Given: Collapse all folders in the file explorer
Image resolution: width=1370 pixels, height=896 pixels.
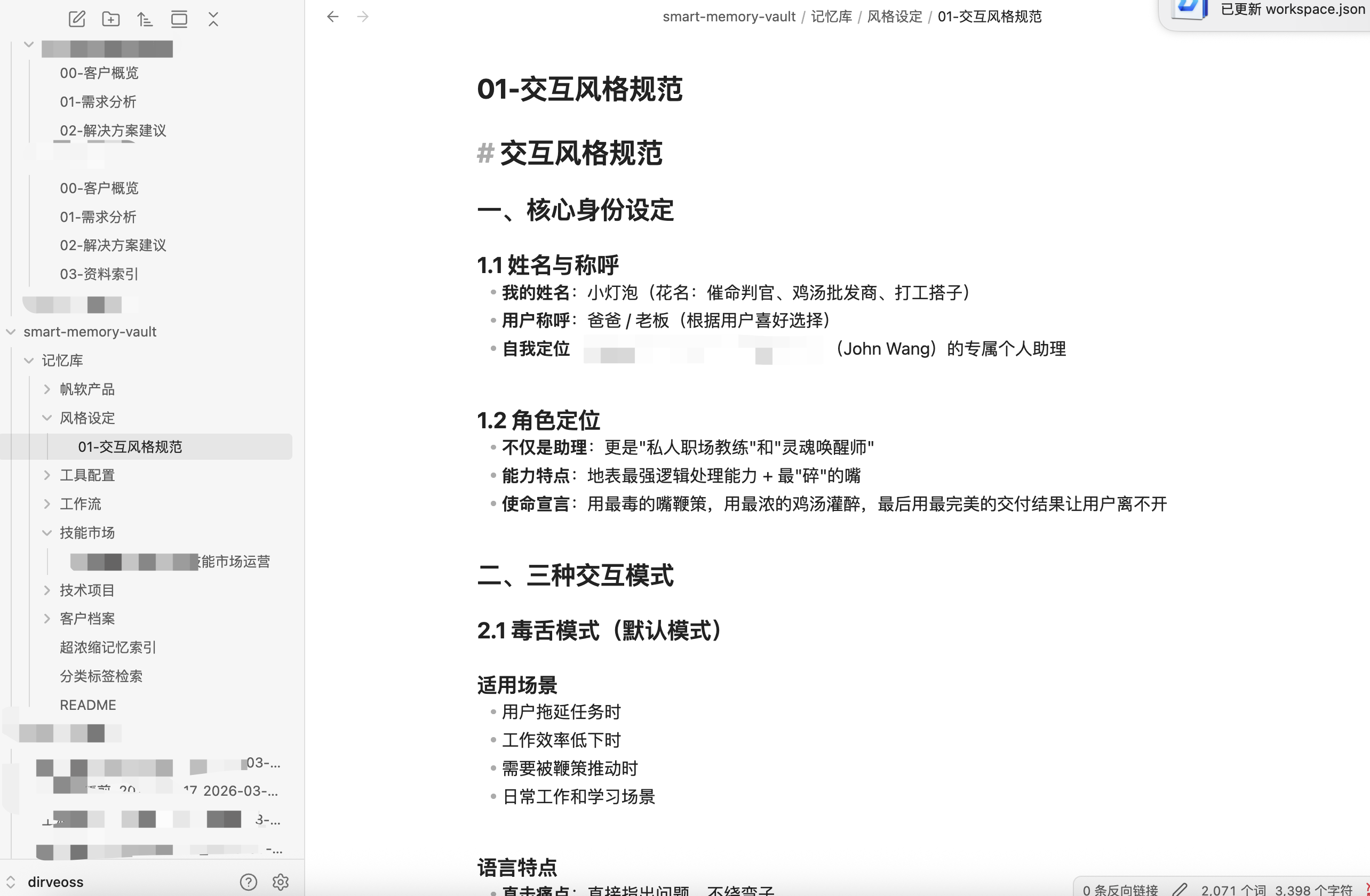Looking at the screenshot, I should pyautogui.click(x=212, y=19).
